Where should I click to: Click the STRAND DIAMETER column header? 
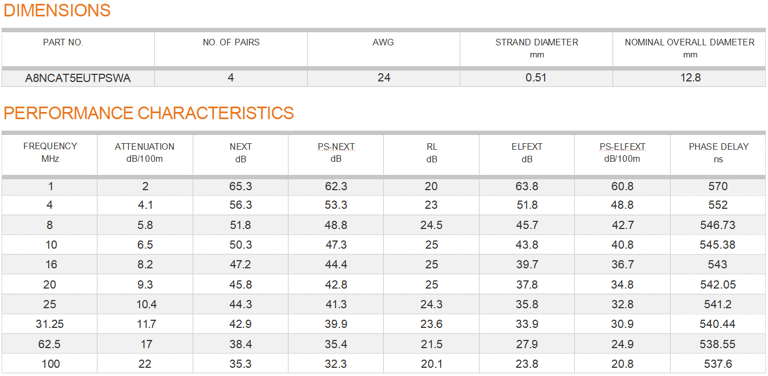[537, 48]
